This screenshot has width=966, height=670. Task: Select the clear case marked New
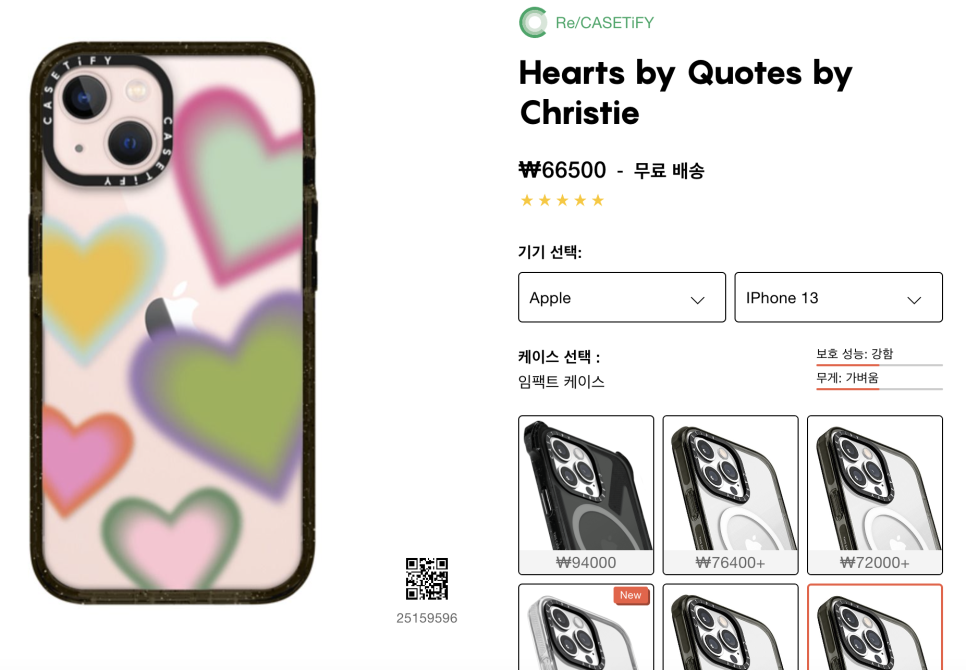pos(586,627)
